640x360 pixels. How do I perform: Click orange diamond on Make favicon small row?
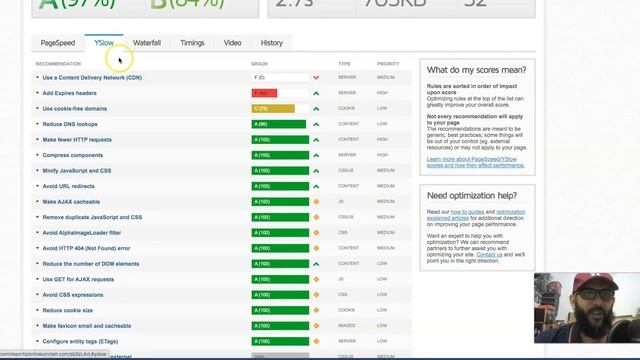point(316,326)
